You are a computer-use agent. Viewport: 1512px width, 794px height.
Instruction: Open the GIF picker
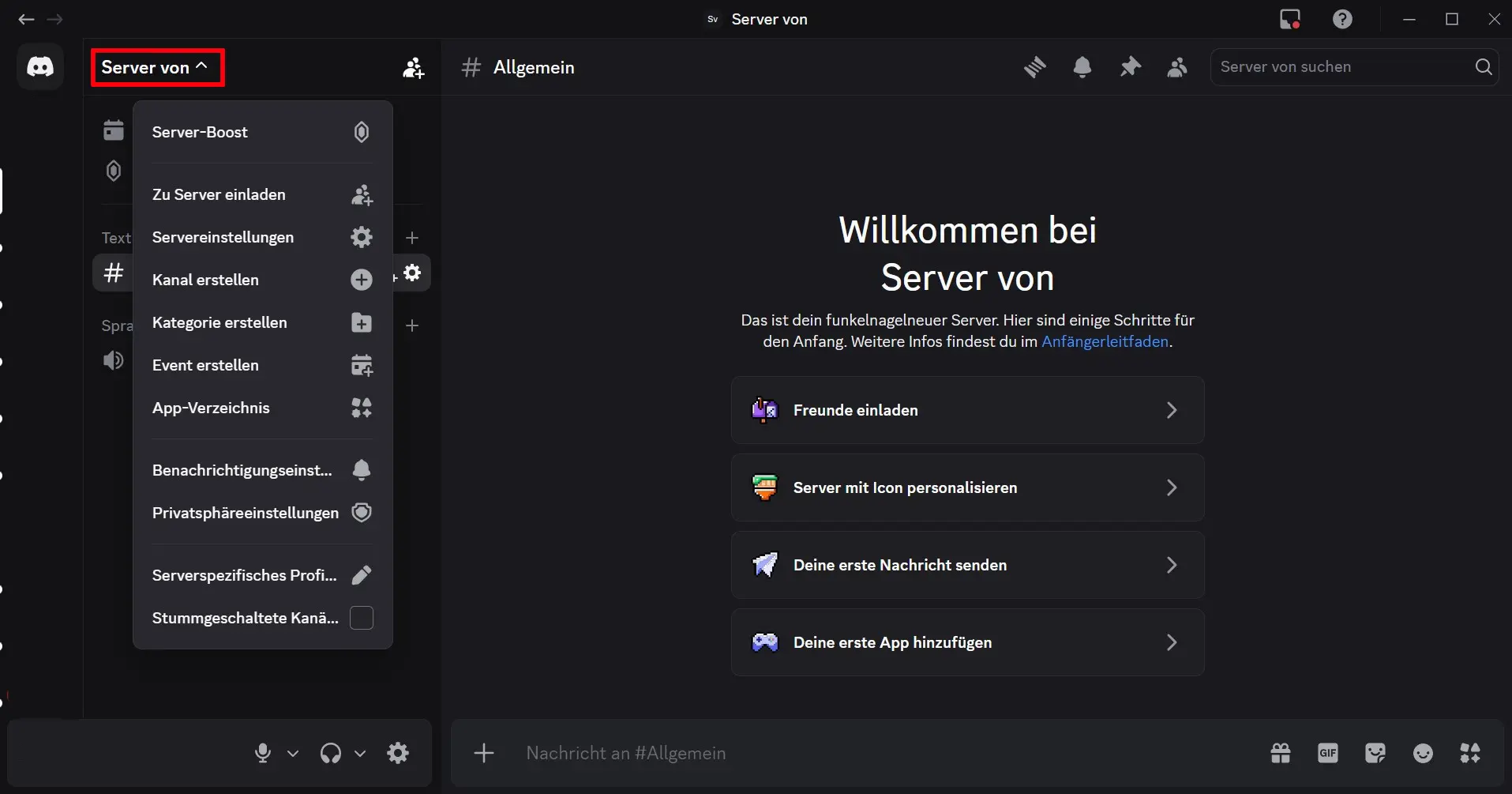pos(1328,753)
